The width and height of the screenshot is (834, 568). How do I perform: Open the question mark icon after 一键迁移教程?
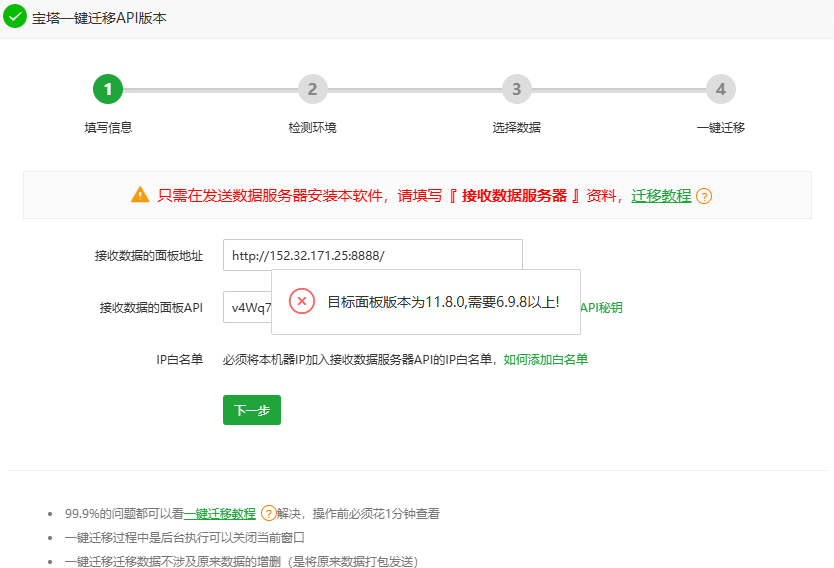(x=269, y=514)
